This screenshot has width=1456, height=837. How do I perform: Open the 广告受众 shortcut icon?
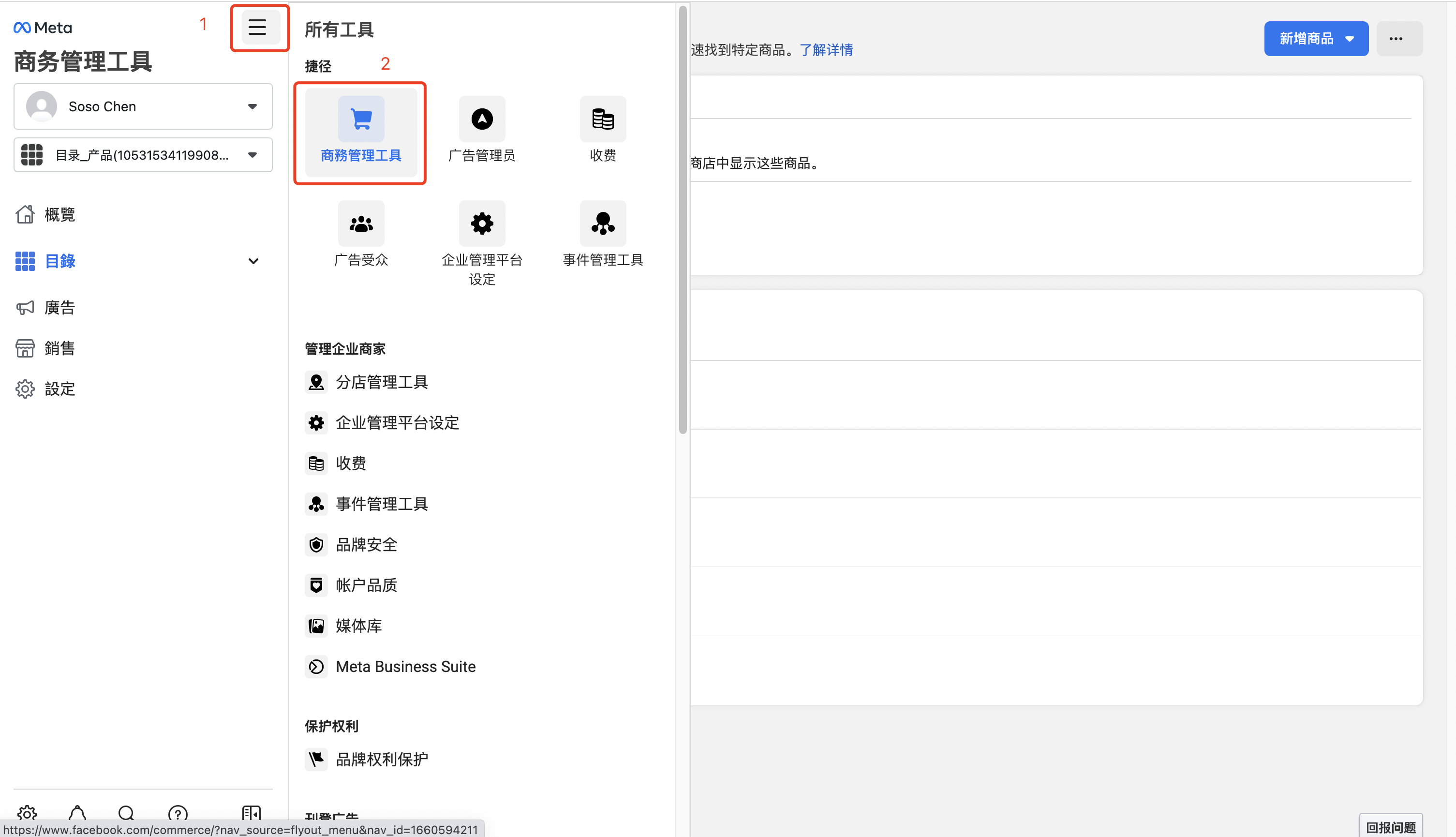point(361,224)
